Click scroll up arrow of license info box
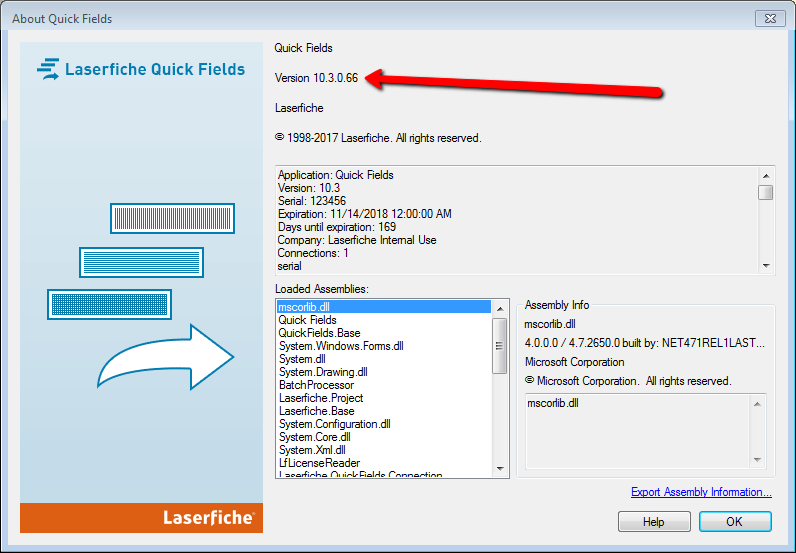The width and height of the screenshot is (796, 553). tap(766, 176)
